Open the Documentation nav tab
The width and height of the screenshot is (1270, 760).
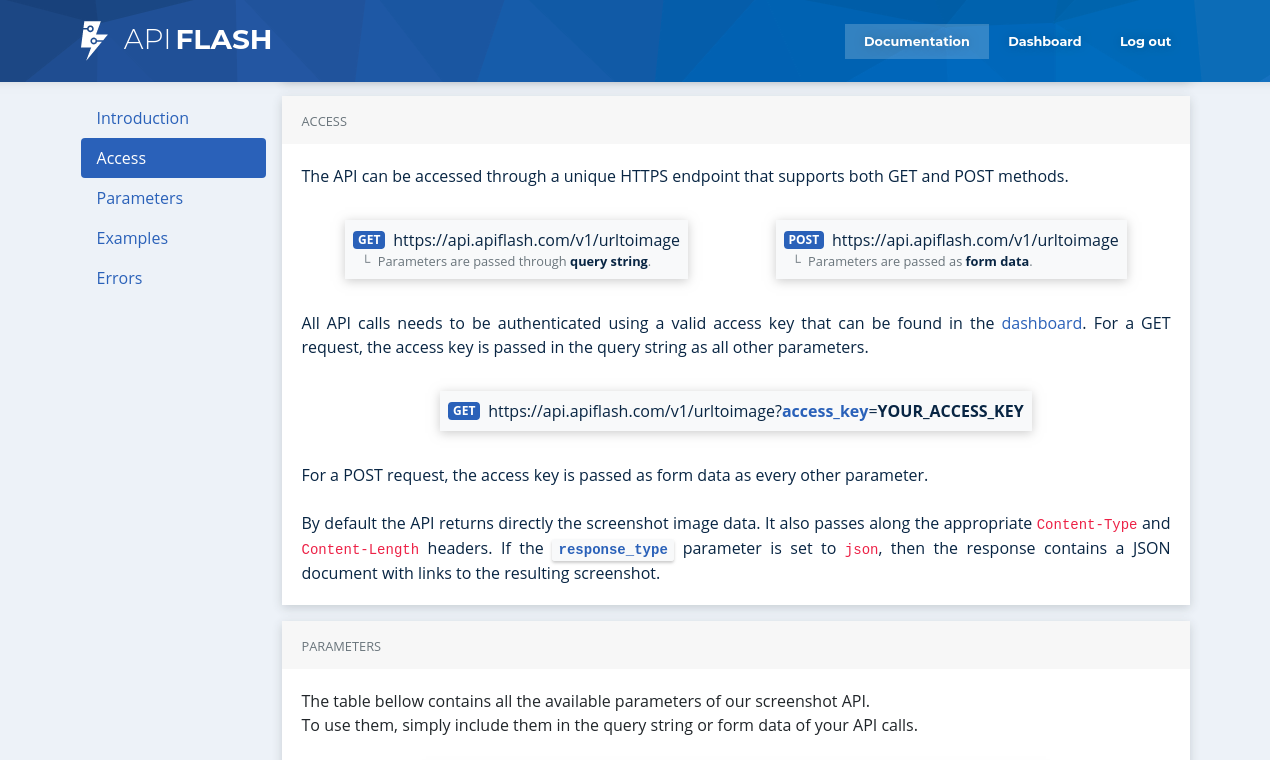click(x=917, y=42)
